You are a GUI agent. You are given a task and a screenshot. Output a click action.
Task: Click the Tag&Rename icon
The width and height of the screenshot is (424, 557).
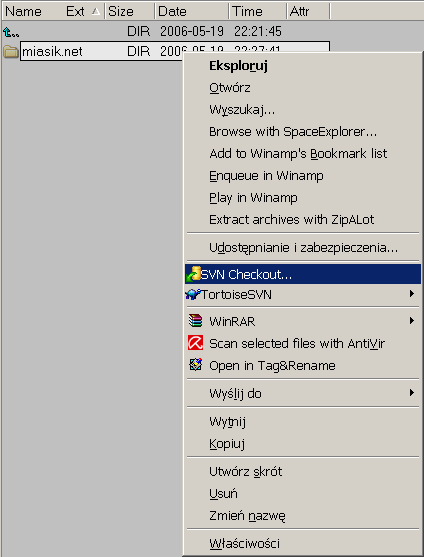195,365
